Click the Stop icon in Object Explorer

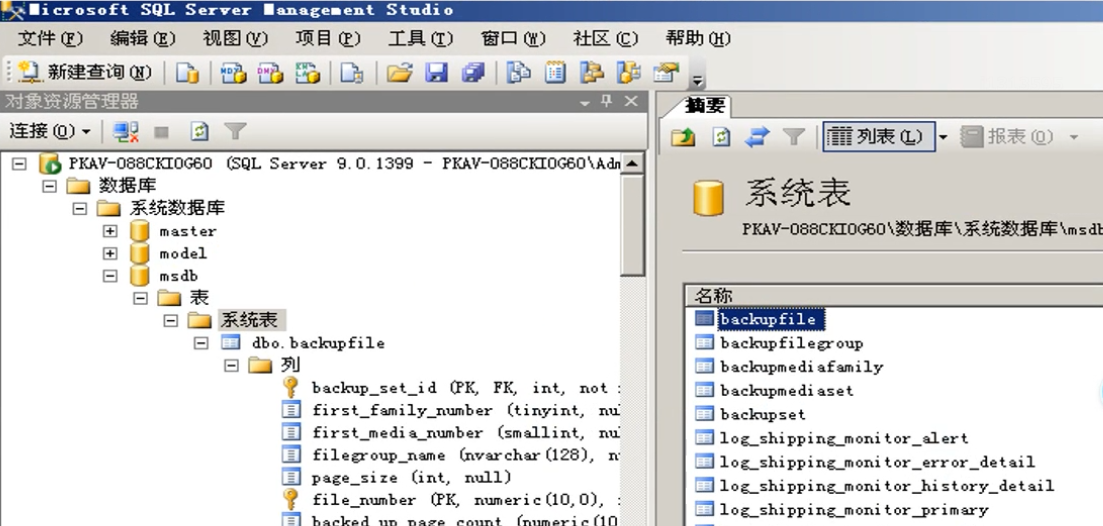click(162, 132)
